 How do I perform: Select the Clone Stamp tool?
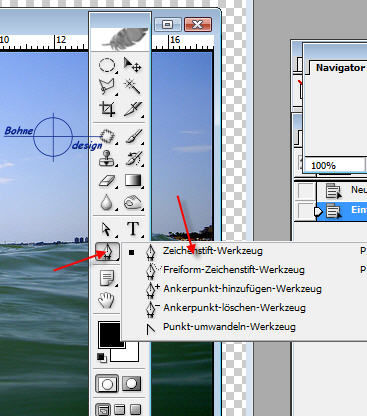coord(107,158)
